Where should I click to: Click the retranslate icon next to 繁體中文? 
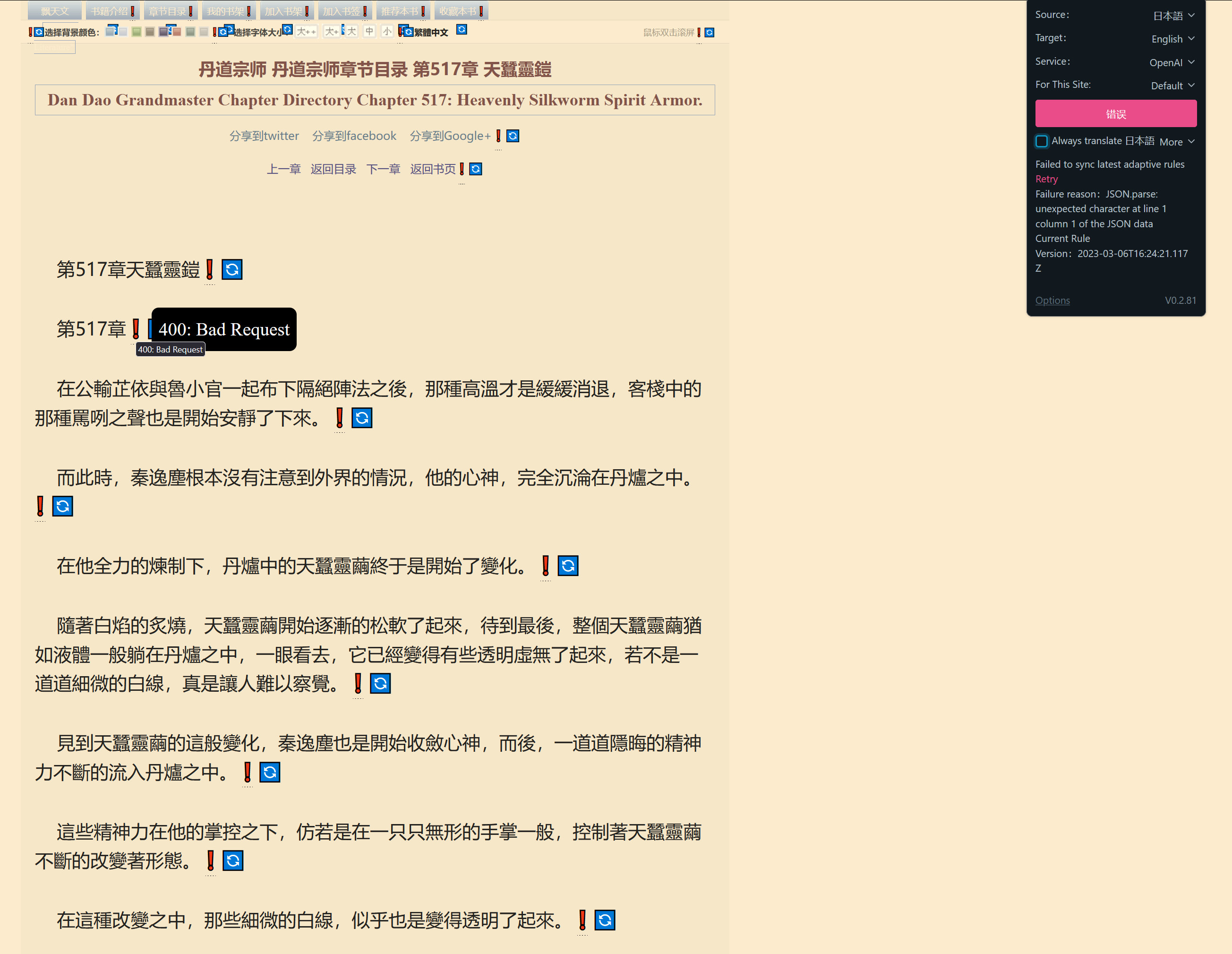[462, 30]
